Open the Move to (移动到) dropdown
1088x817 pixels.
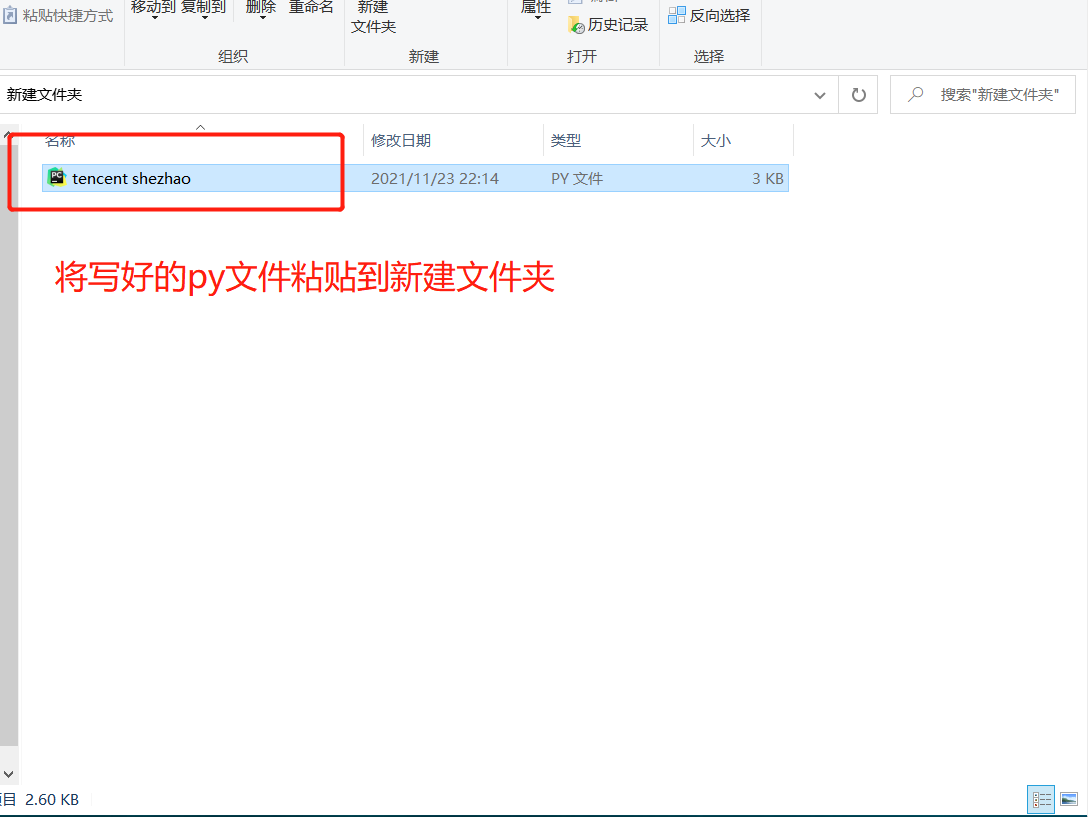pyautogui.click(x=154, y=10)
